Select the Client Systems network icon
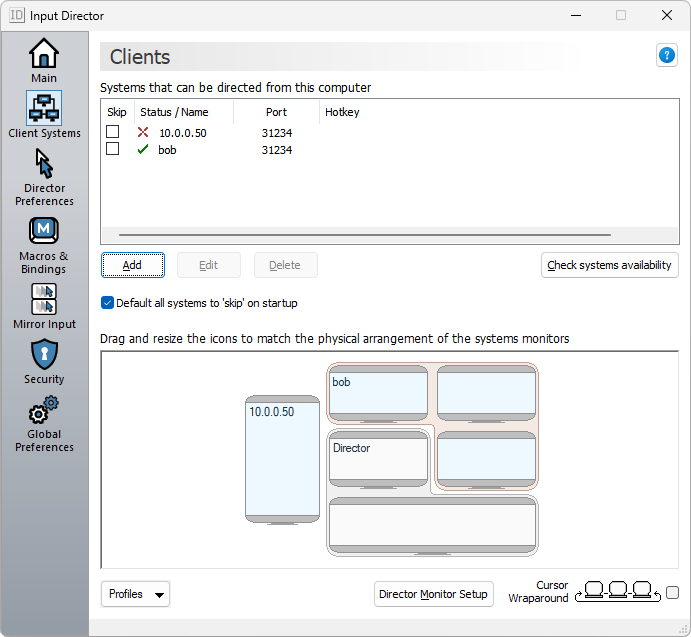691x637 pixels. click(x=44, y=108)
